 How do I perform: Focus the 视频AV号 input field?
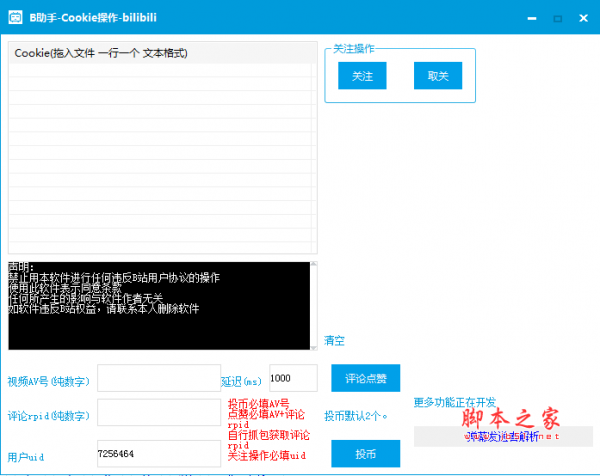(x=159, y=378)
